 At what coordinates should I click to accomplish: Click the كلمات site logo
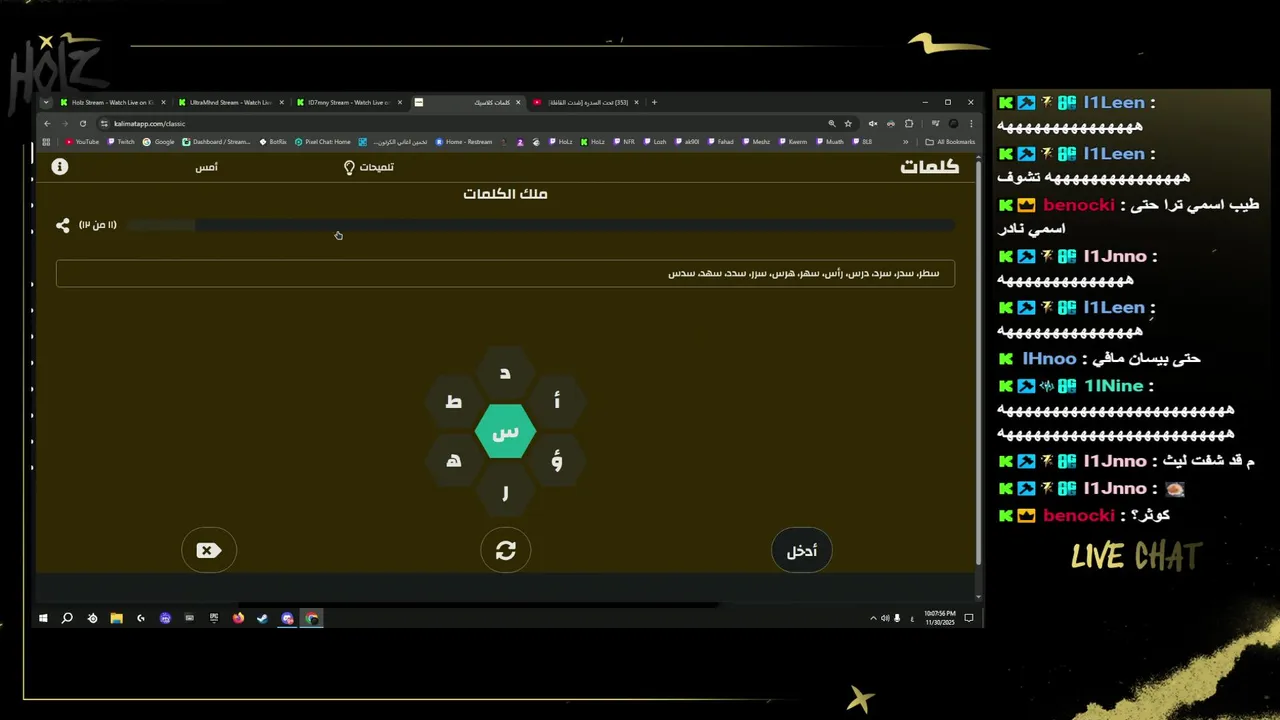coord(929,166)
